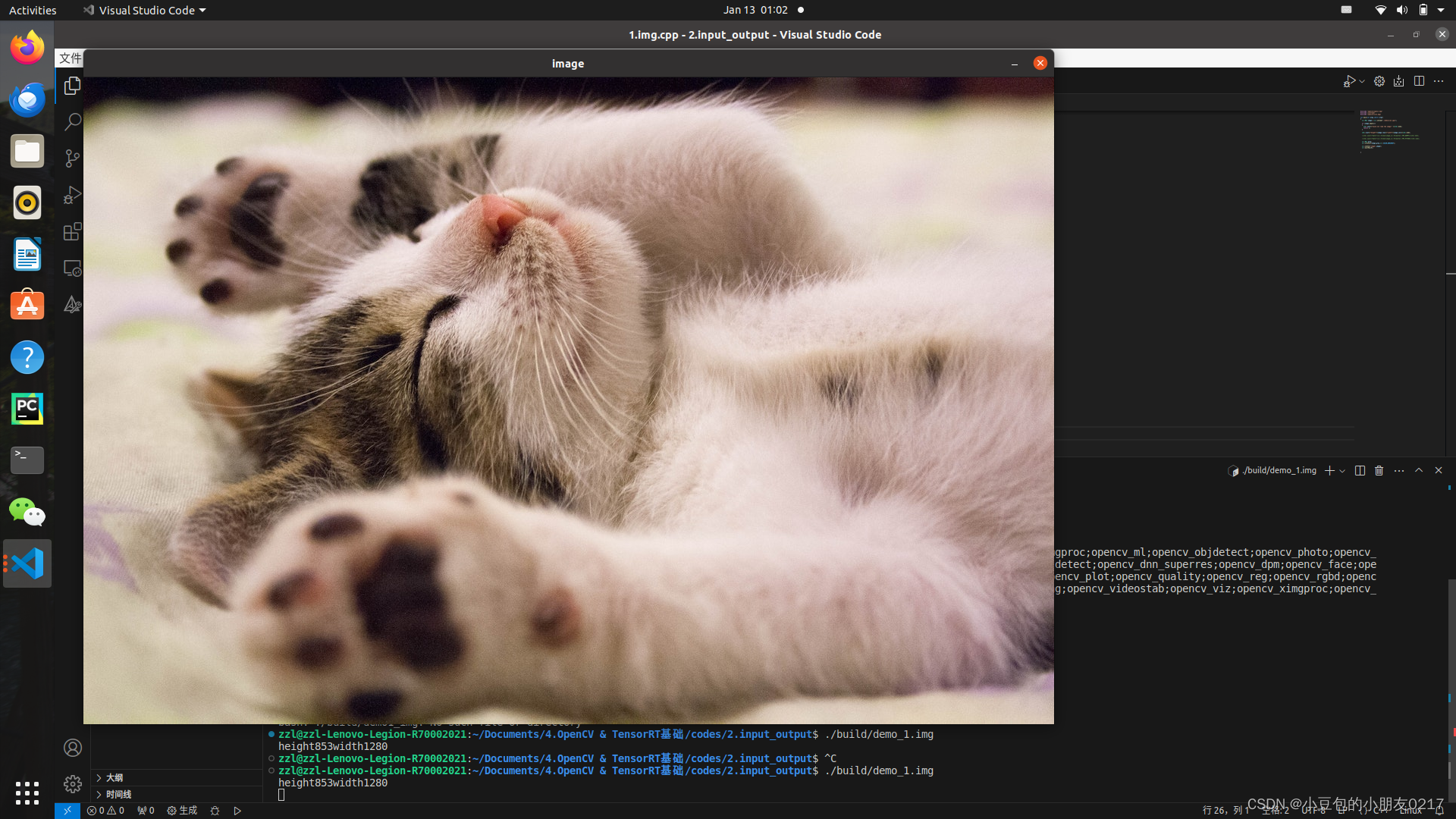
Task: Open Files manager from the dock
Action: (x=27, y=151)
